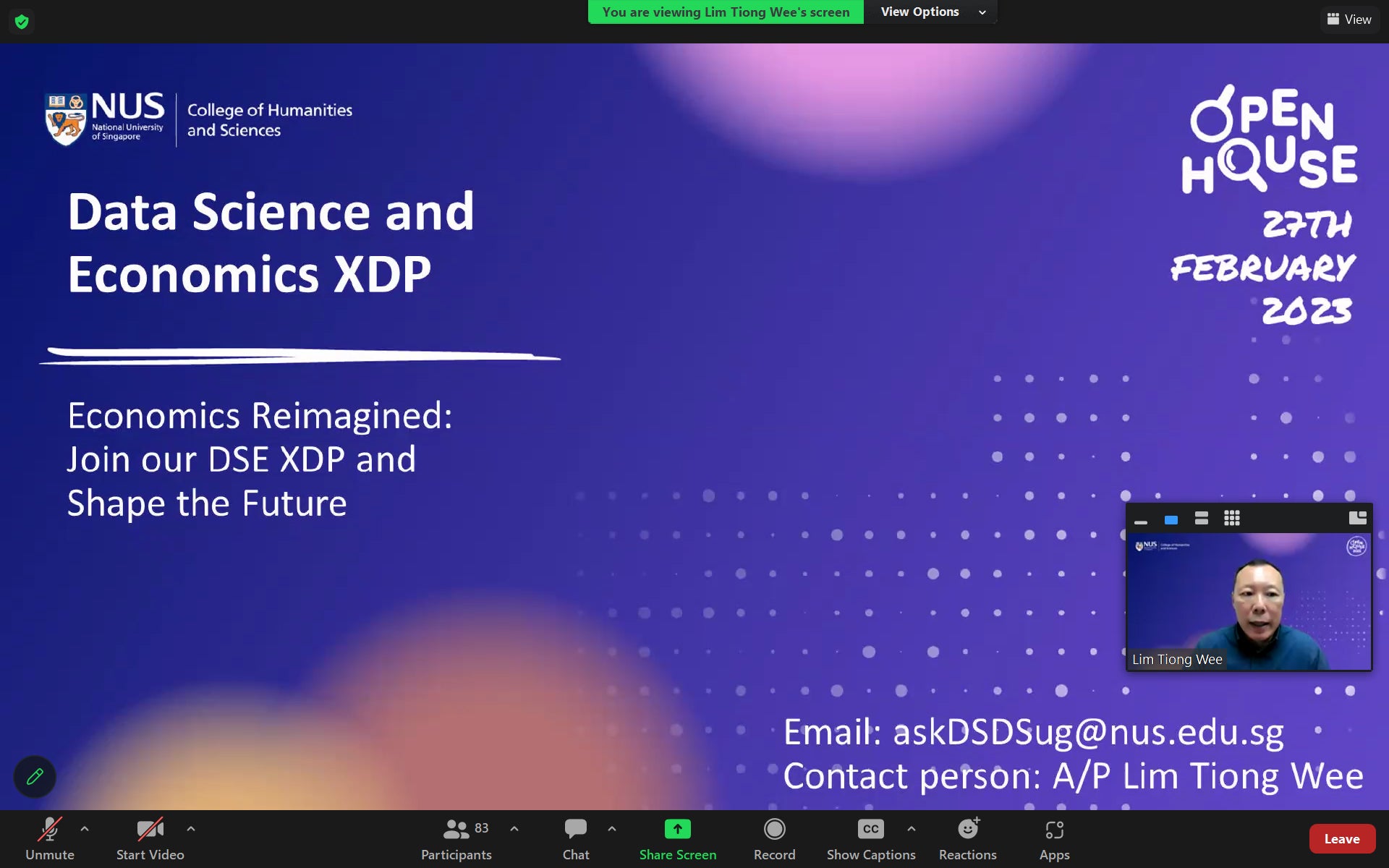Expand video options arrow beside Start Video
This screenshot has width=1389, height=868.
191,829
